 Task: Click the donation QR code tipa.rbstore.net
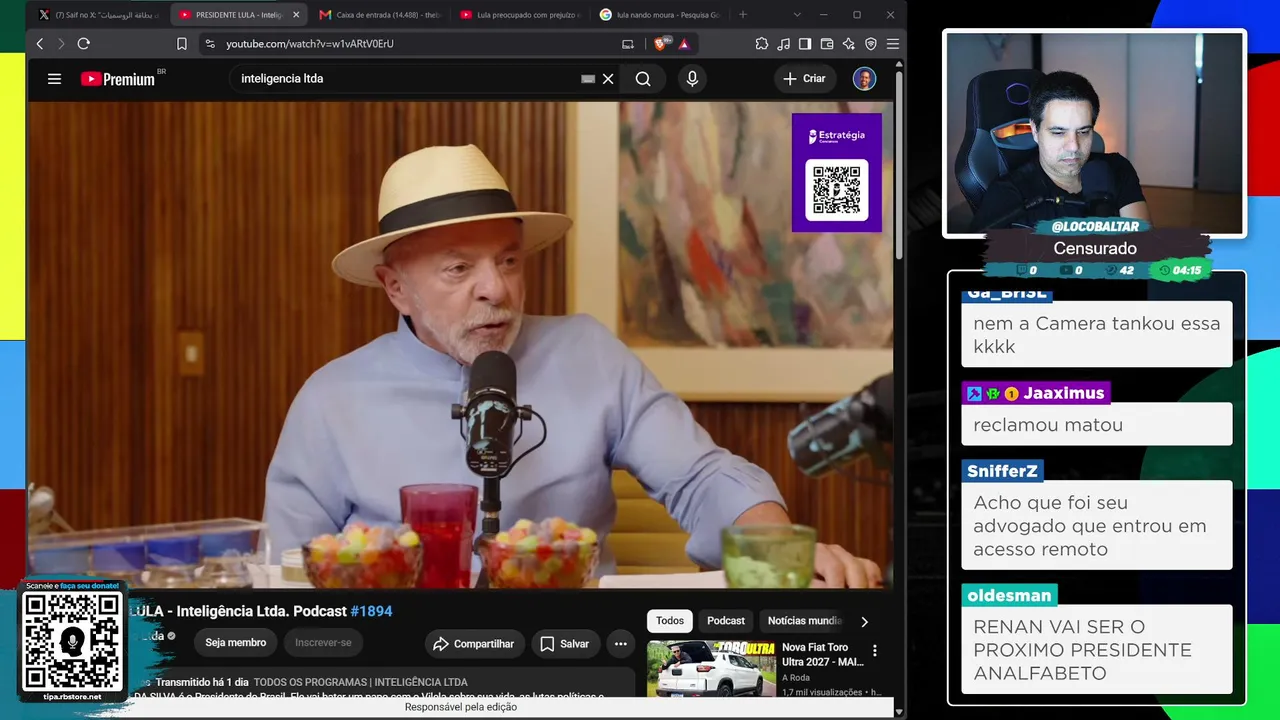(x=72, y=642)
